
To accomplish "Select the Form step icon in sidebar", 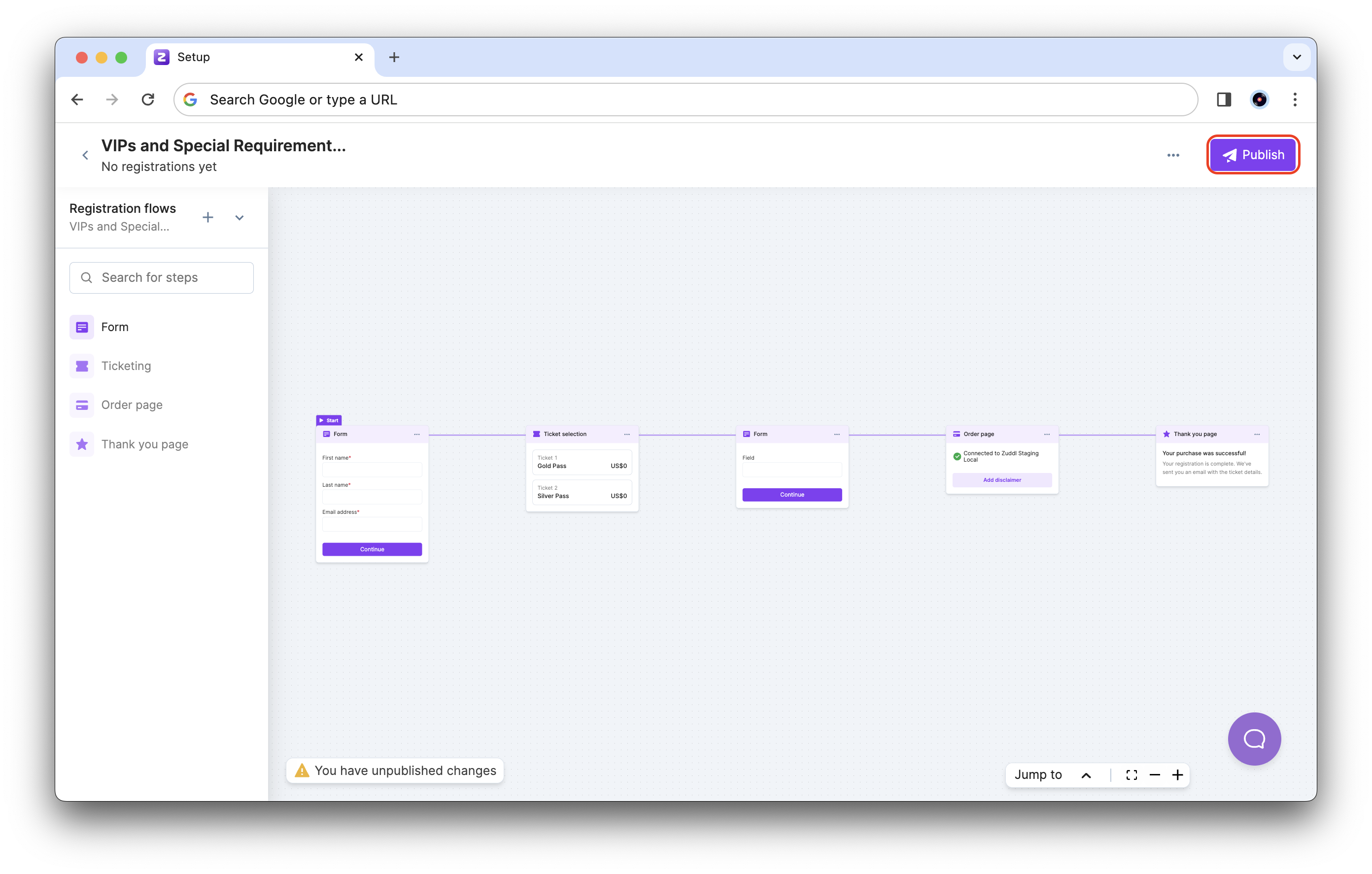I will point(82,327).
